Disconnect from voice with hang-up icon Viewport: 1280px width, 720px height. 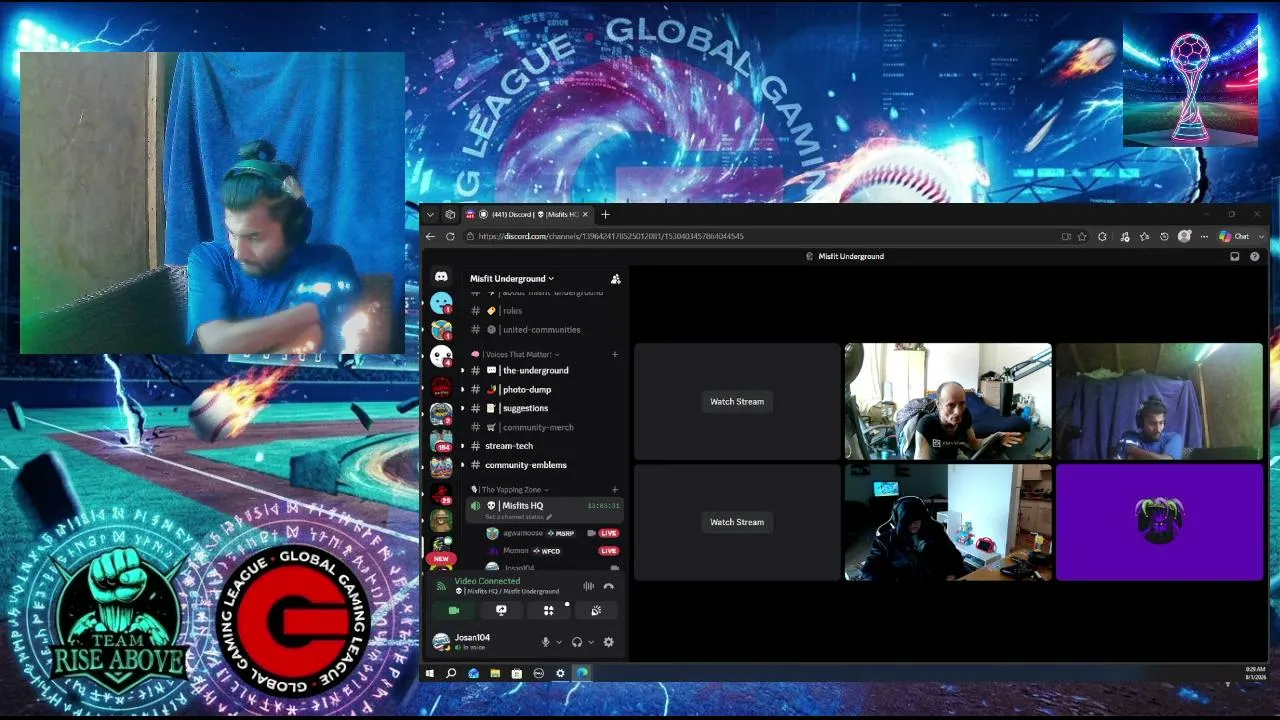pyautogui.click(x=608, y=586)
